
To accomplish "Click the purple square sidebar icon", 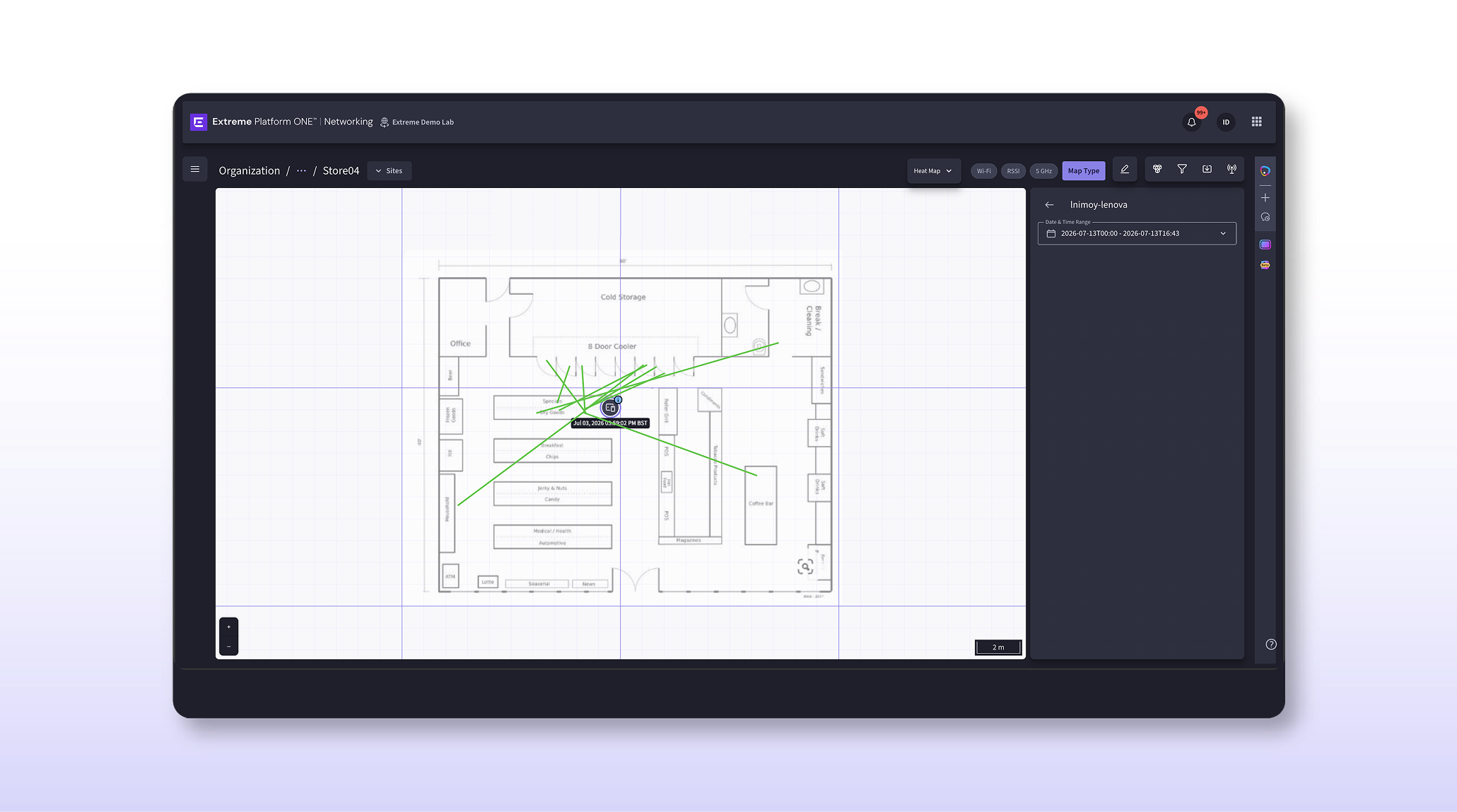I will 1265,245.
